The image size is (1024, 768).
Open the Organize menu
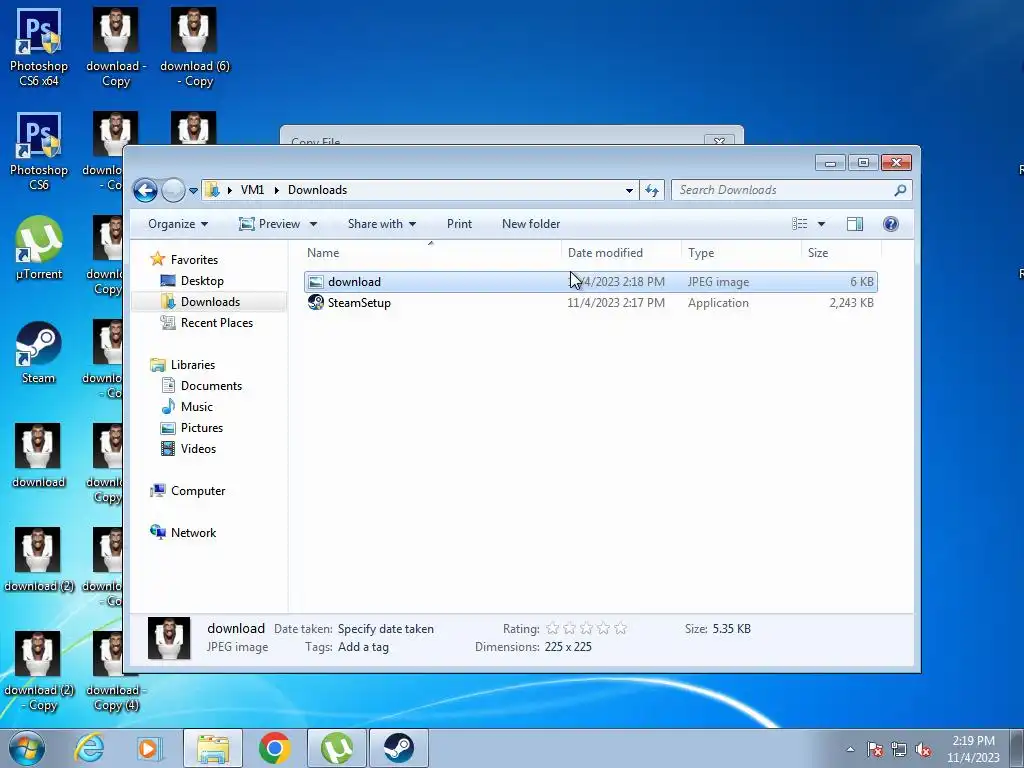(x=178, y=224)
